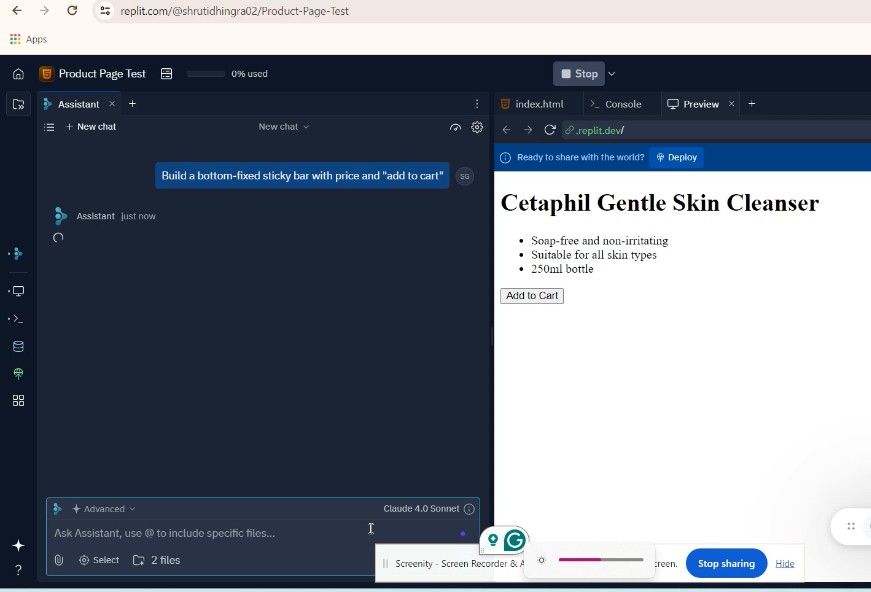Click the model info icon beside Claude 4.0 Sonnet

pyautogui.click(x=469, y=509)
